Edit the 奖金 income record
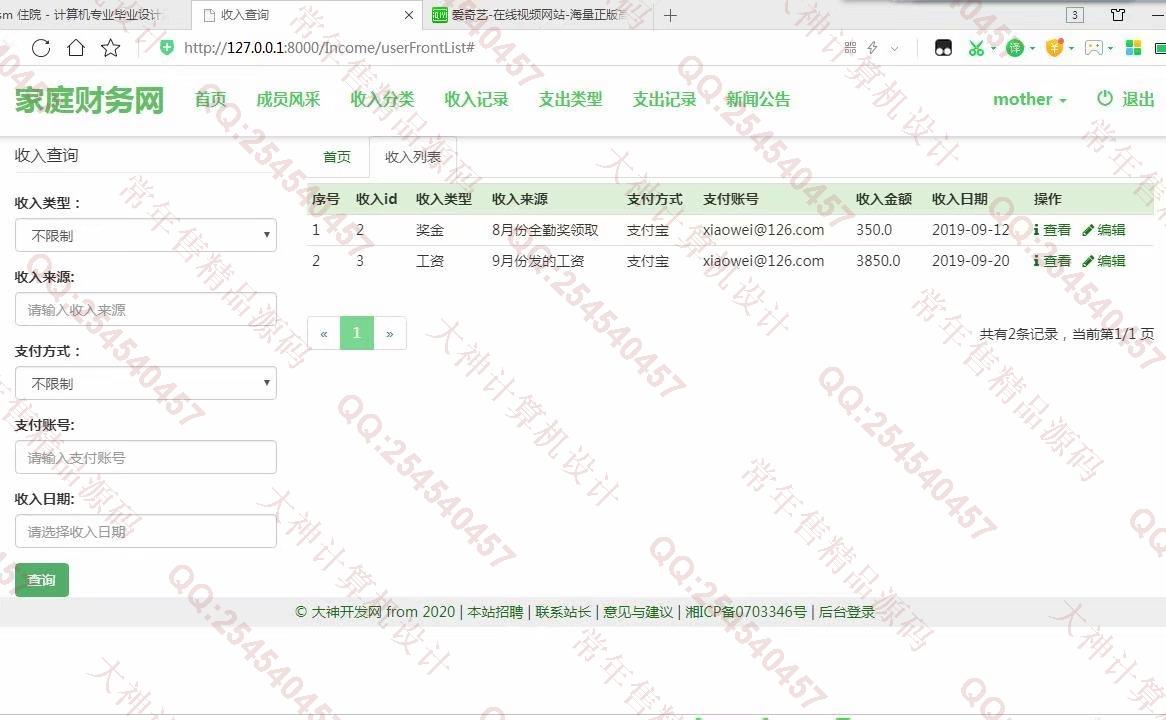Screen dimensions: 1166x720 pos(1104,231)
